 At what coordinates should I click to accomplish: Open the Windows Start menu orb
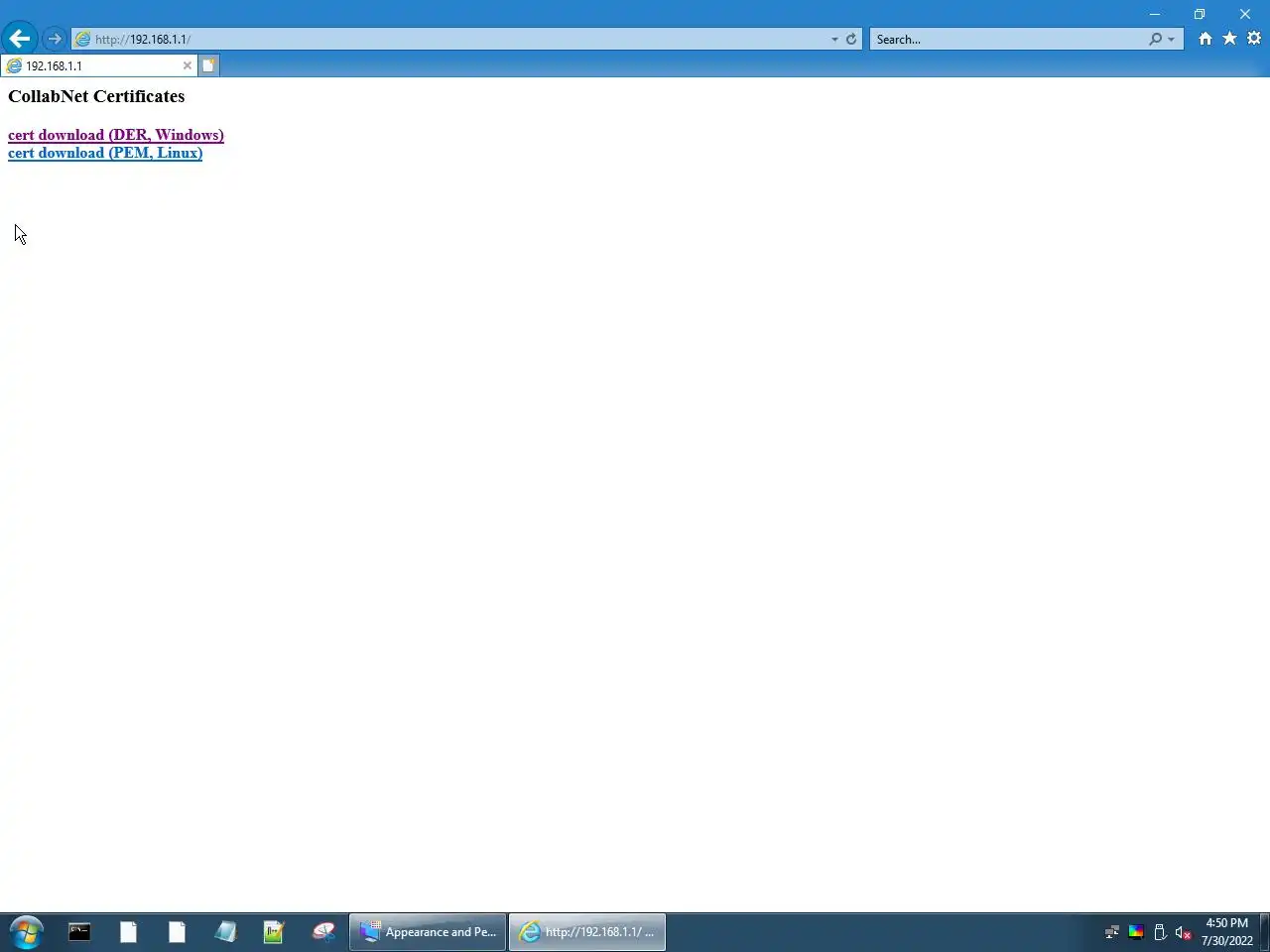(x=27, y=932)
